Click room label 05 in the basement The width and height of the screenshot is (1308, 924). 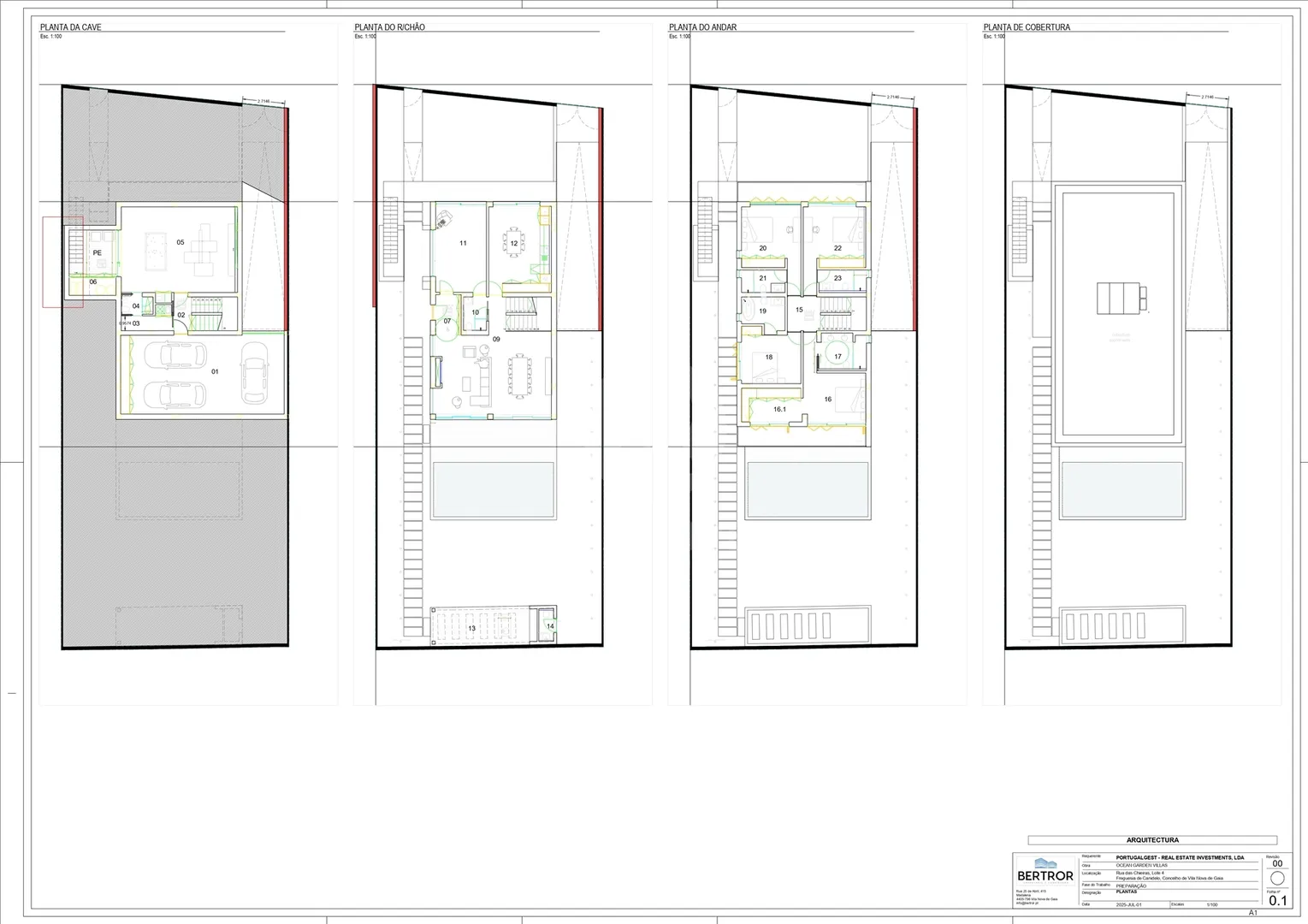pyautogui.click(x=181, y=243)
